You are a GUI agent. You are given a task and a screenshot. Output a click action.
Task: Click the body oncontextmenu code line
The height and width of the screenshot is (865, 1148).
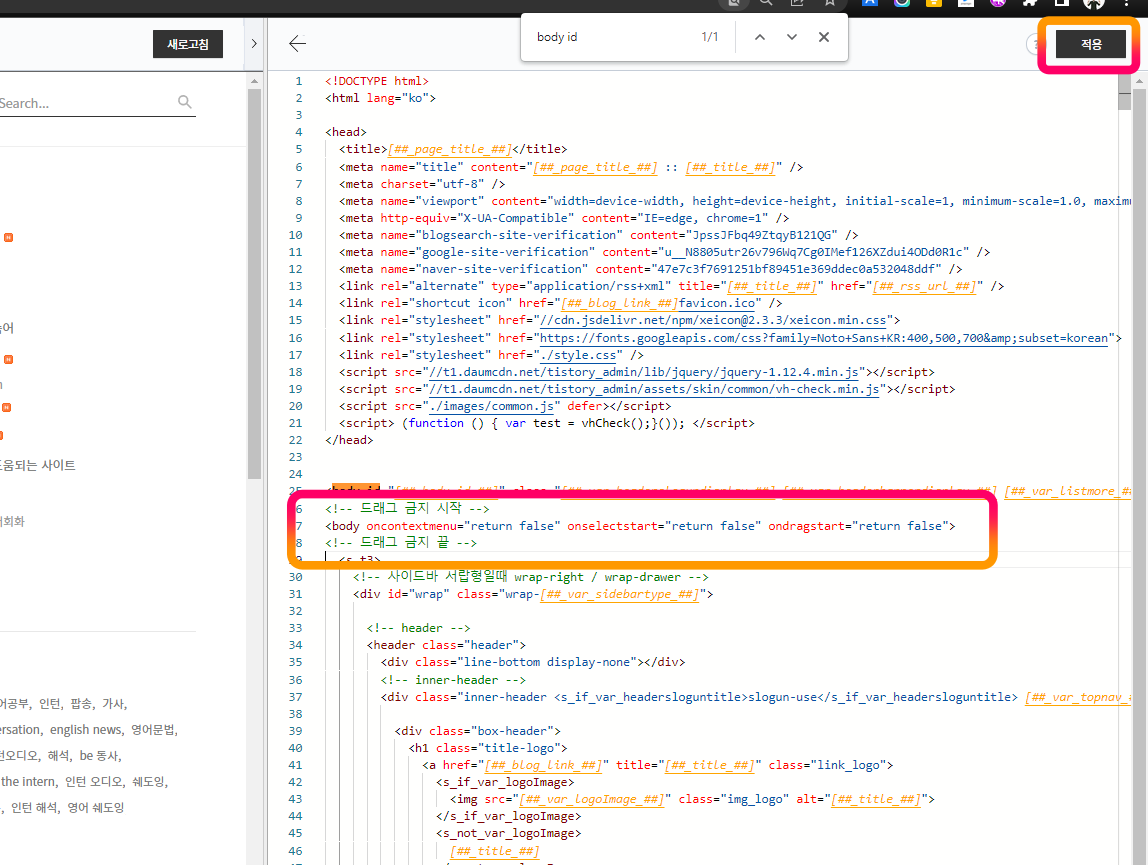pyautogui.click(x=640, y=526)
